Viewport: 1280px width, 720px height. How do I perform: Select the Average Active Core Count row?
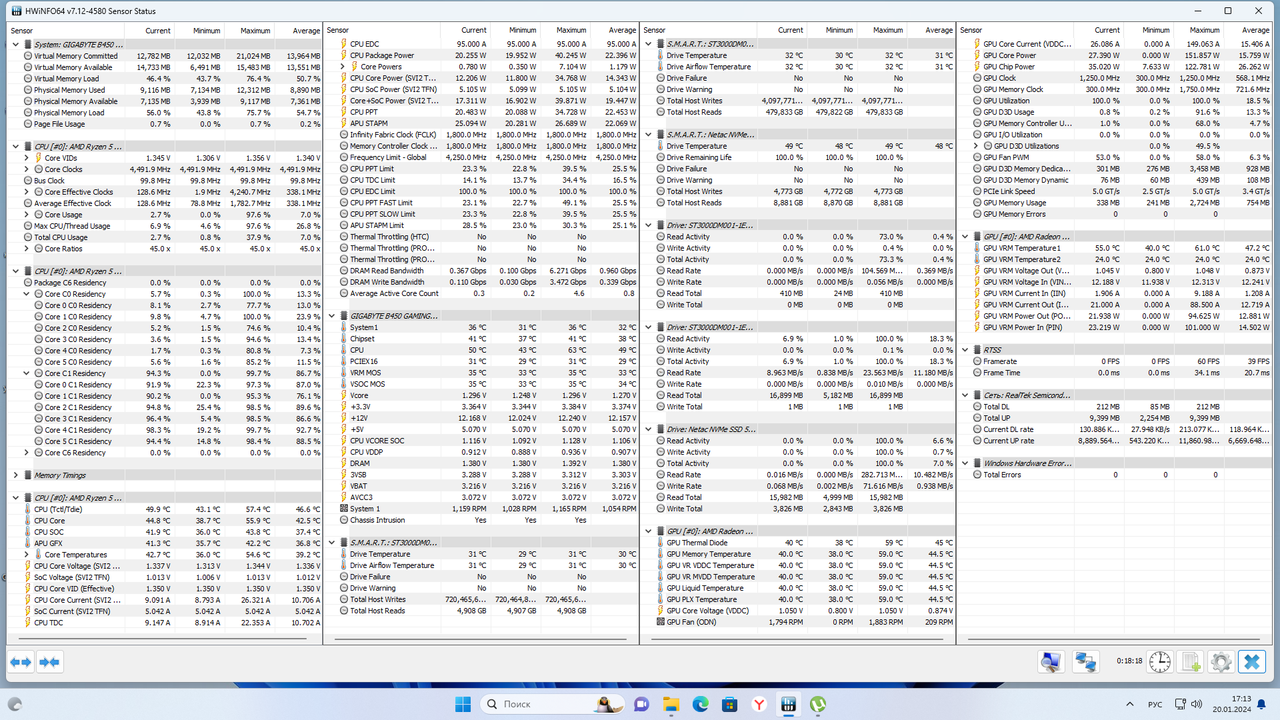(481, 294)
